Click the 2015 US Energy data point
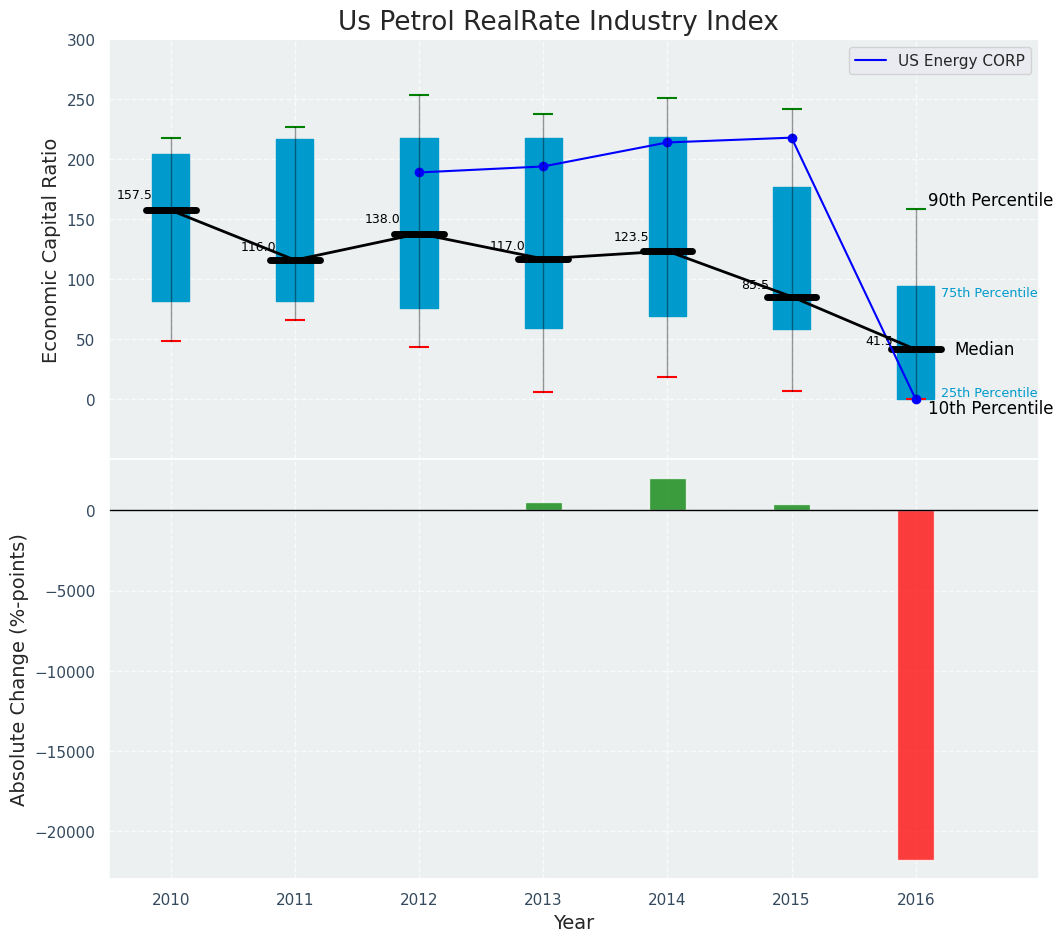The image size is (1063, 942). pos(792,138)
